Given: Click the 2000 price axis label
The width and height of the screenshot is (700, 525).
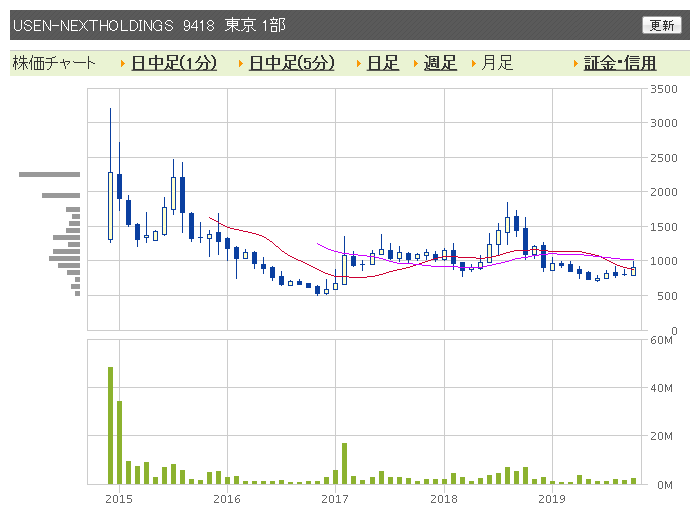Looking at the screenshot, I should pyautogui.click(x=664, y=192).
